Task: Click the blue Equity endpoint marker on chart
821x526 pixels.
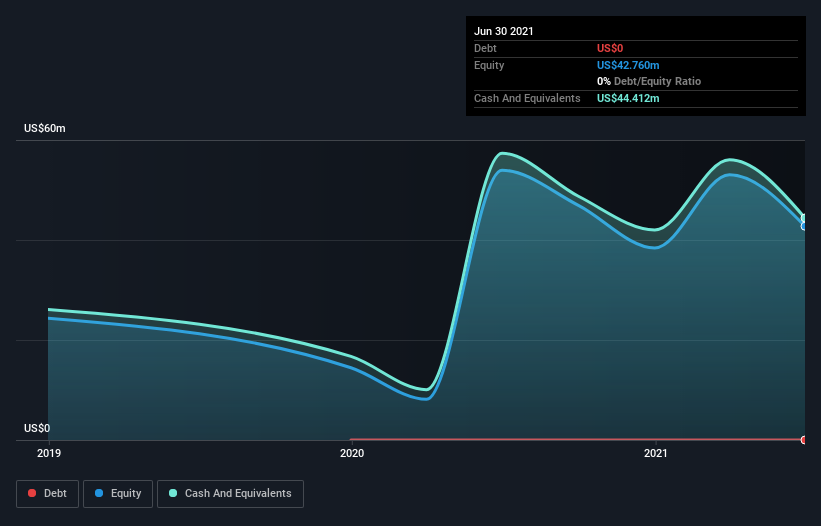Action: tap(804, 226)
